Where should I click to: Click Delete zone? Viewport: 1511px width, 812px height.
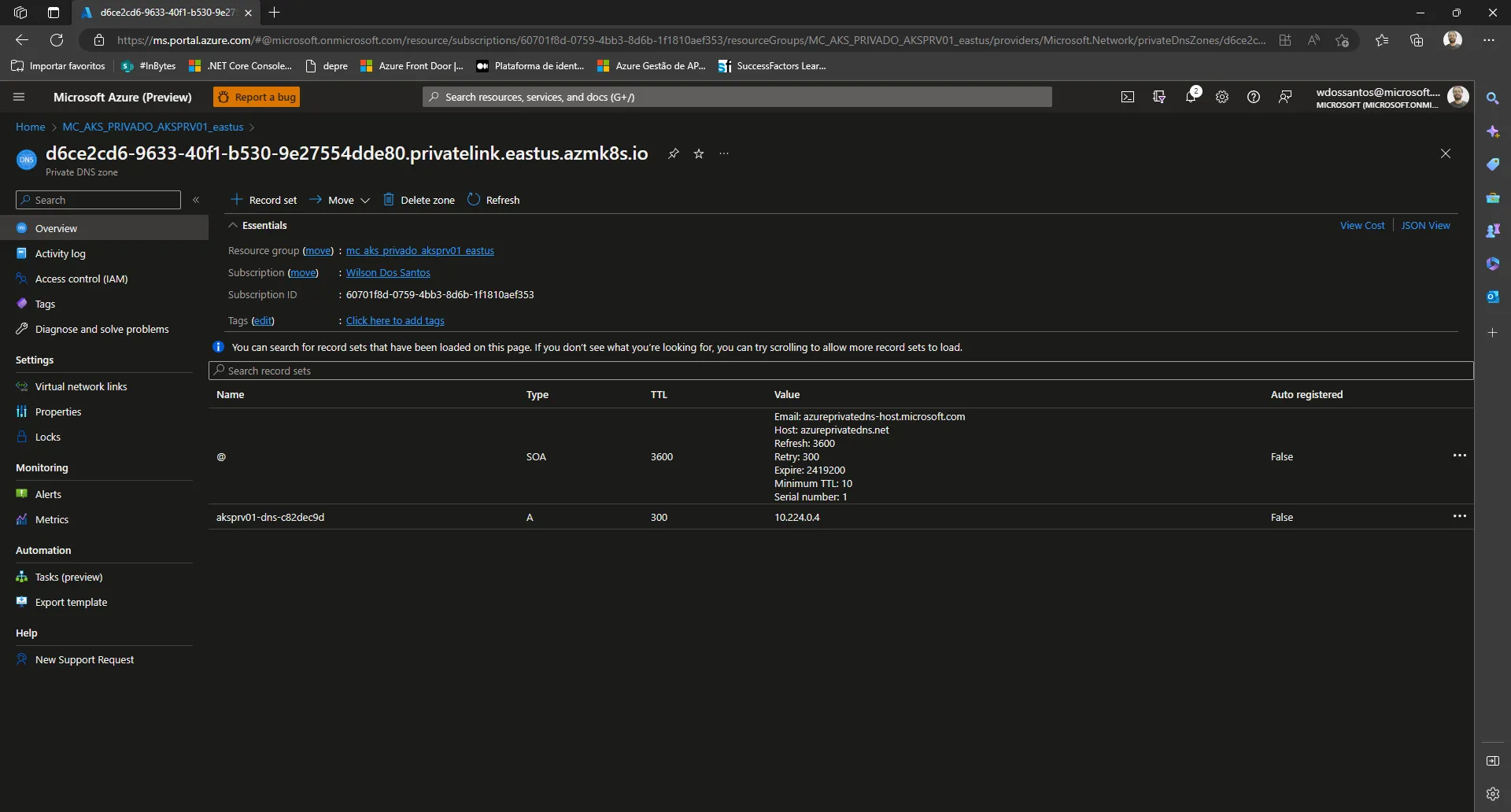tap(419, 200)
